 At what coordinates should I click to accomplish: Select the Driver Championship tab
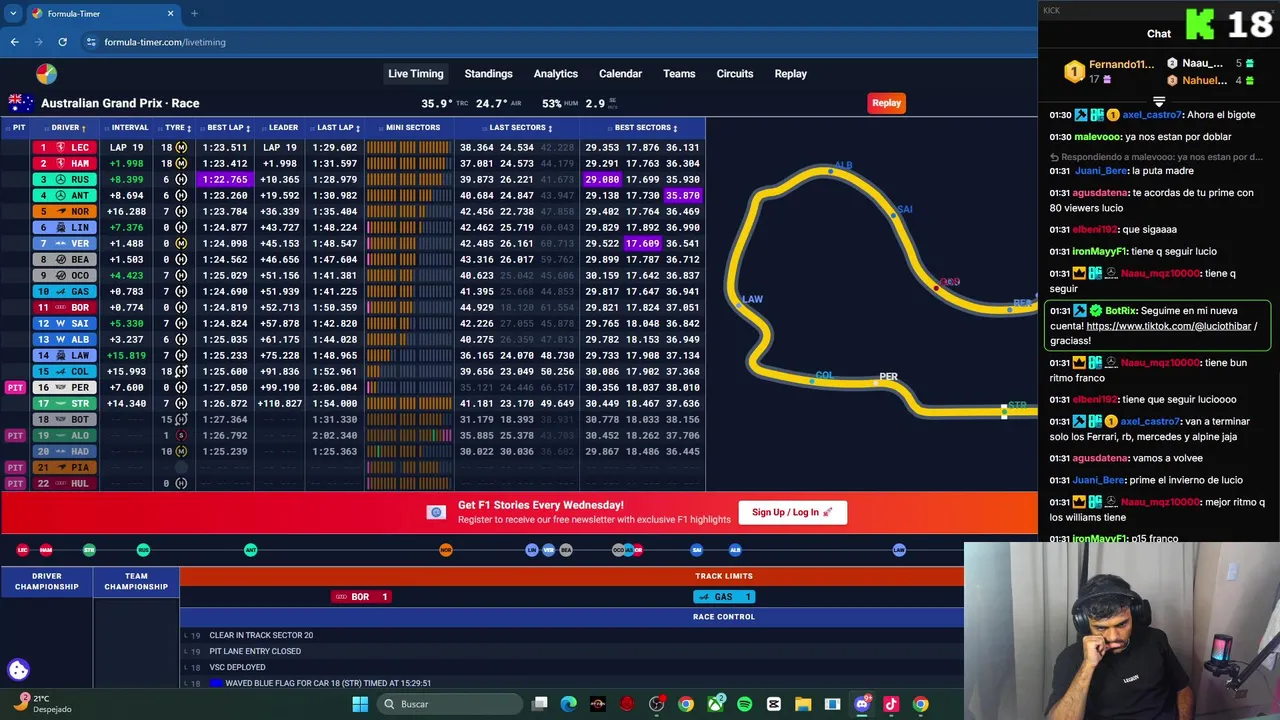(46, 582)
